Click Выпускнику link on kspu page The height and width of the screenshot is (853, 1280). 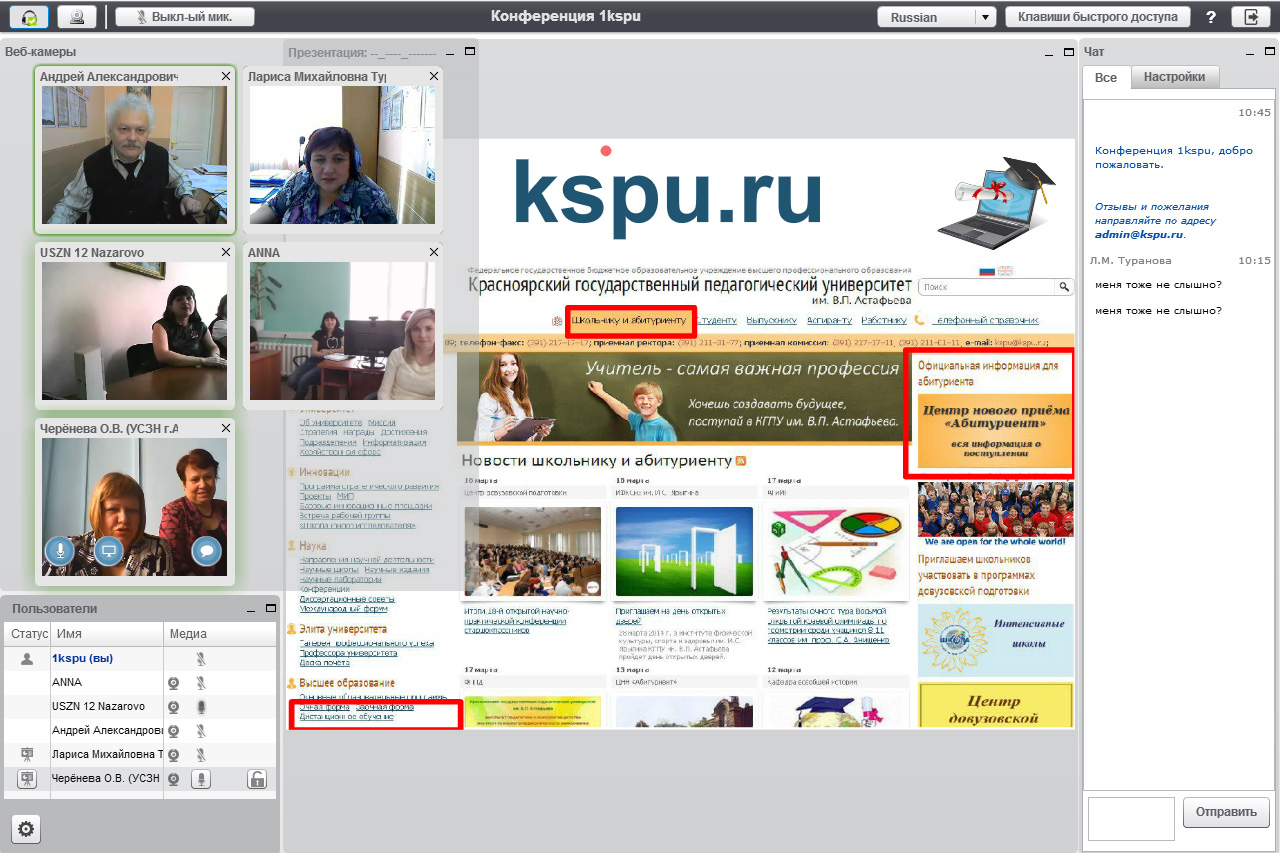pyautogui.click(x=772, y=320)
